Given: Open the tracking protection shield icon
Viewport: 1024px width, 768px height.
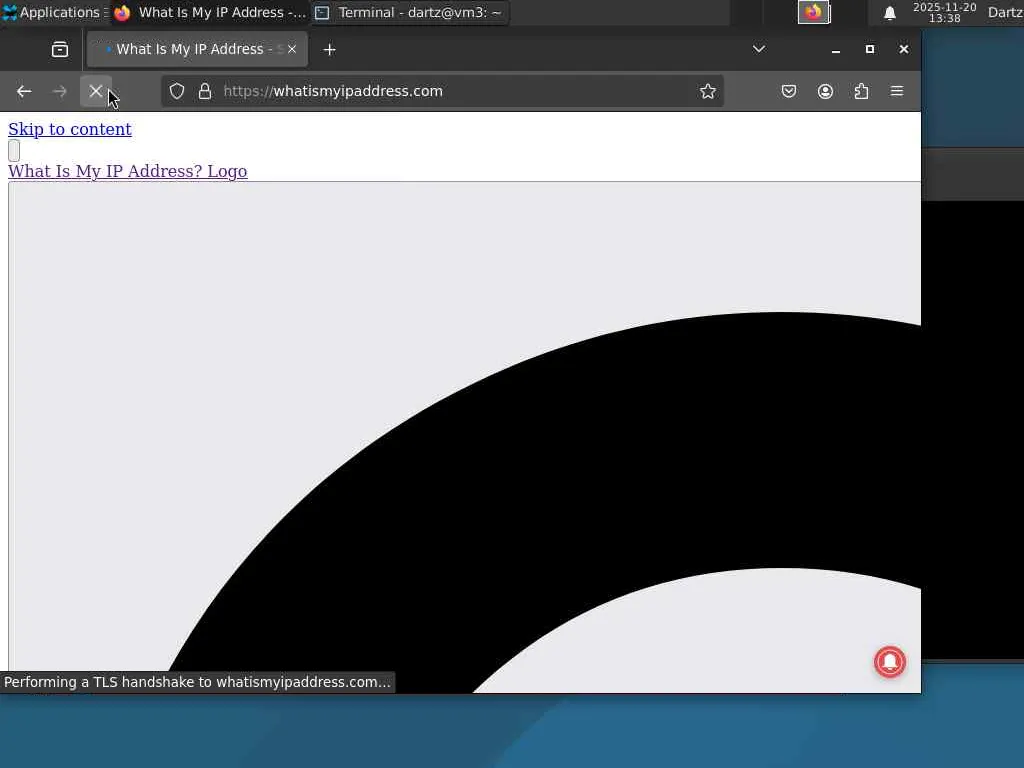Looking at the screenshot, I should pyautogui.click(x=177, y=91).
